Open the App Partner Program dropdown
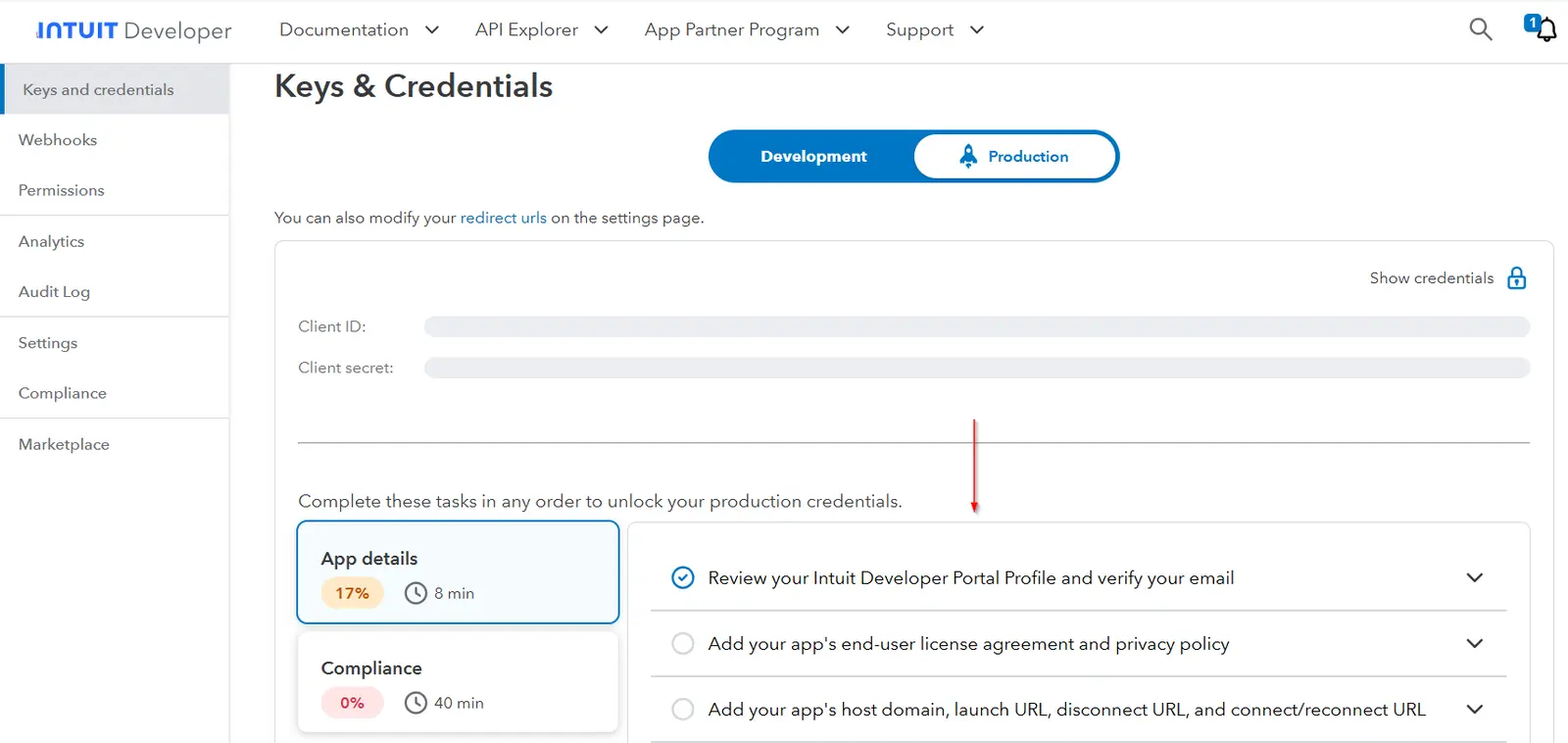Viewport: 1568px width, 743px height. pos(747,30)
